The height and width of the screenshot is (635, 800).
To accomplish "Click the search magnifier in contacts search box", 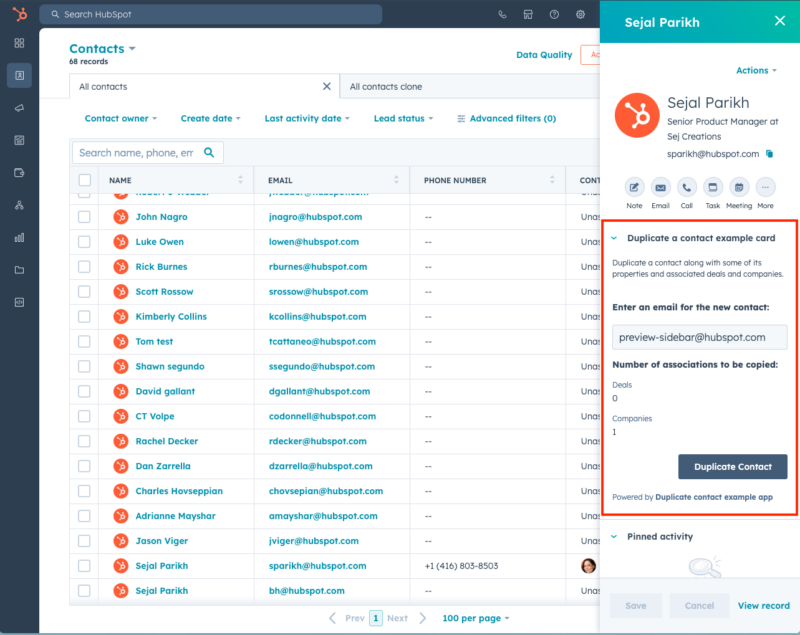I will pos(209,153).
